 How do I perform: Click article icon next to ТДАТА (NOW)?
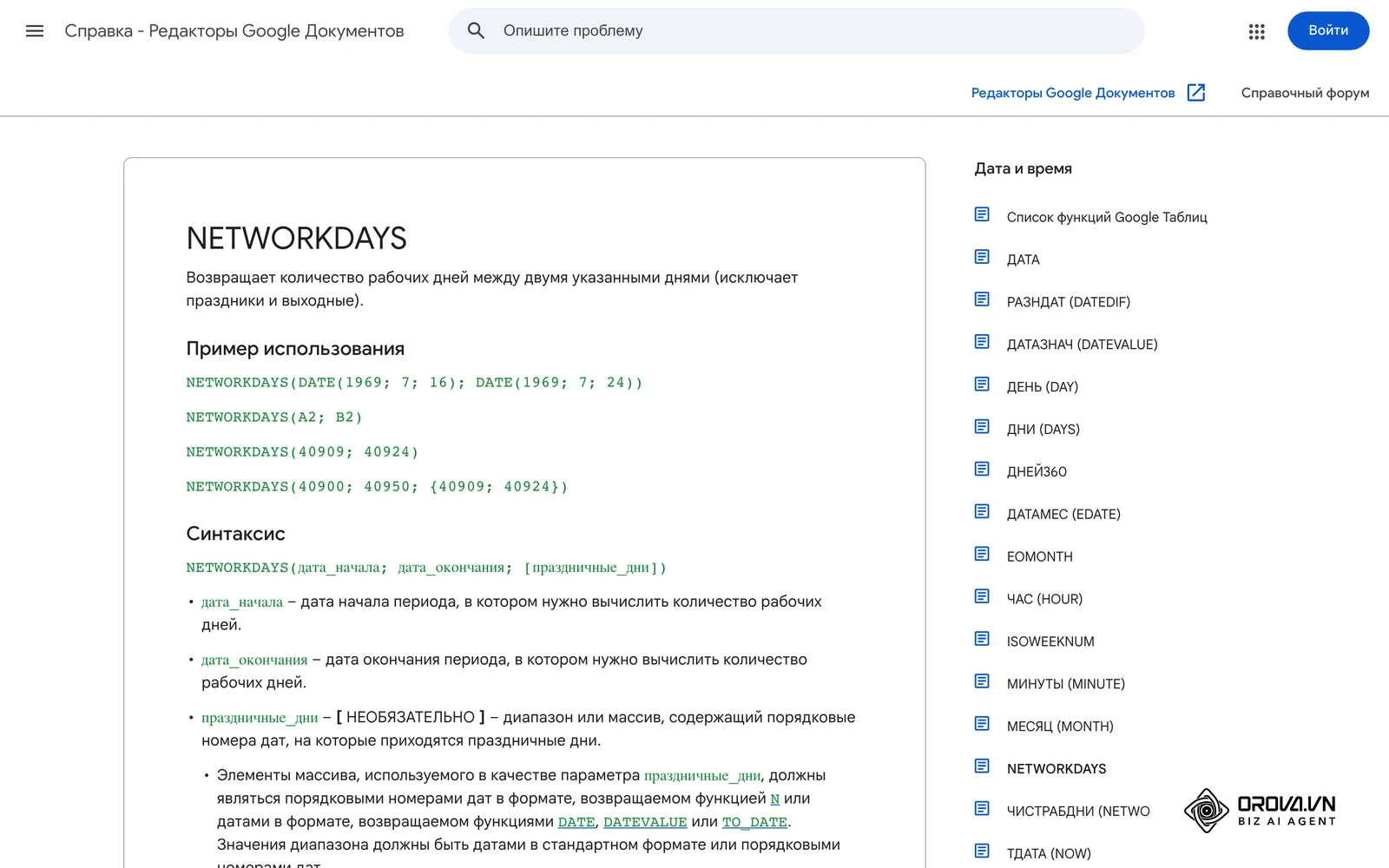982,852
